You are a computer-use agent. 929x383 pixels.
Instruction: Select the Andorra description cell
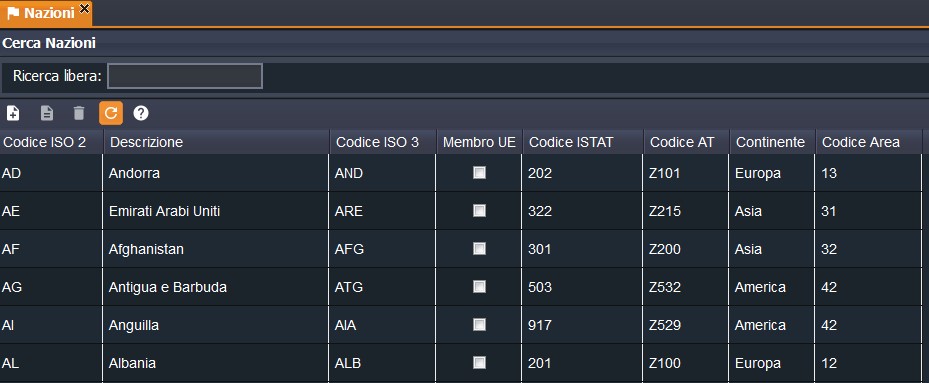(x=216, y=173)
